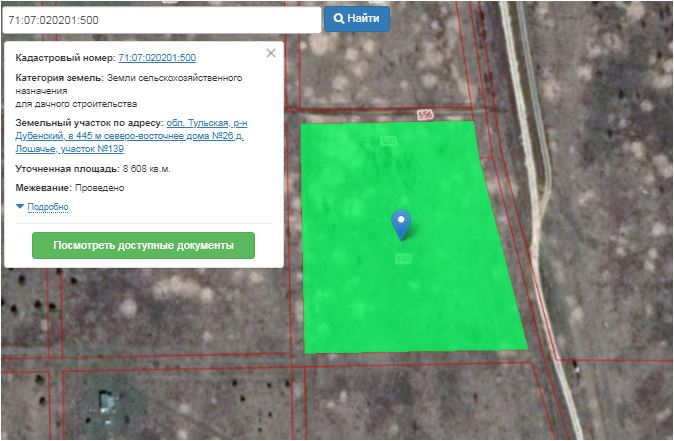Click the magnifier icon in Найти button
Screen dimensions: 674x441
[339, 19]
